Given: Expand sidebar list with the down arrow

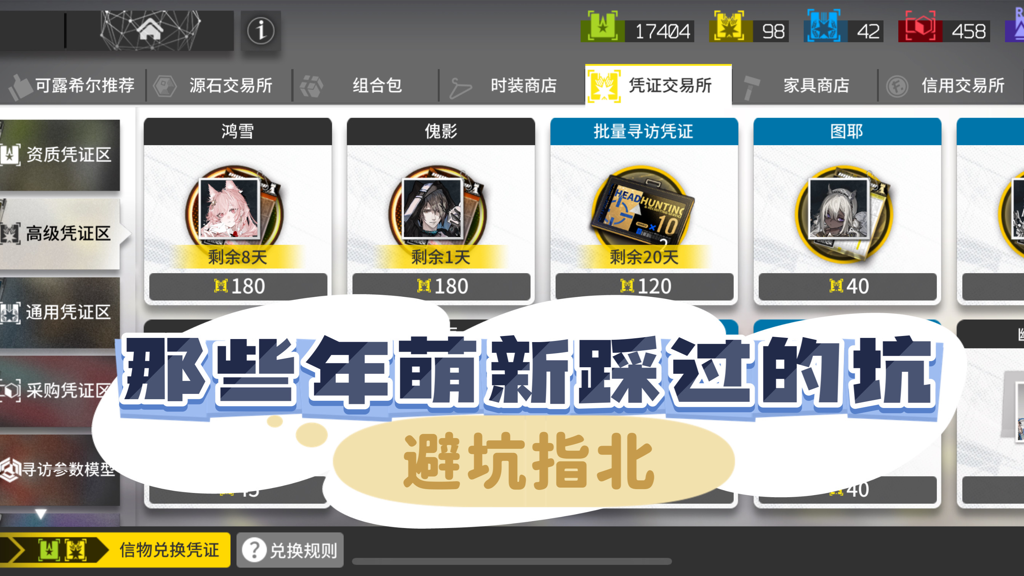Looking at the screenshot, I should pos(40,514).
